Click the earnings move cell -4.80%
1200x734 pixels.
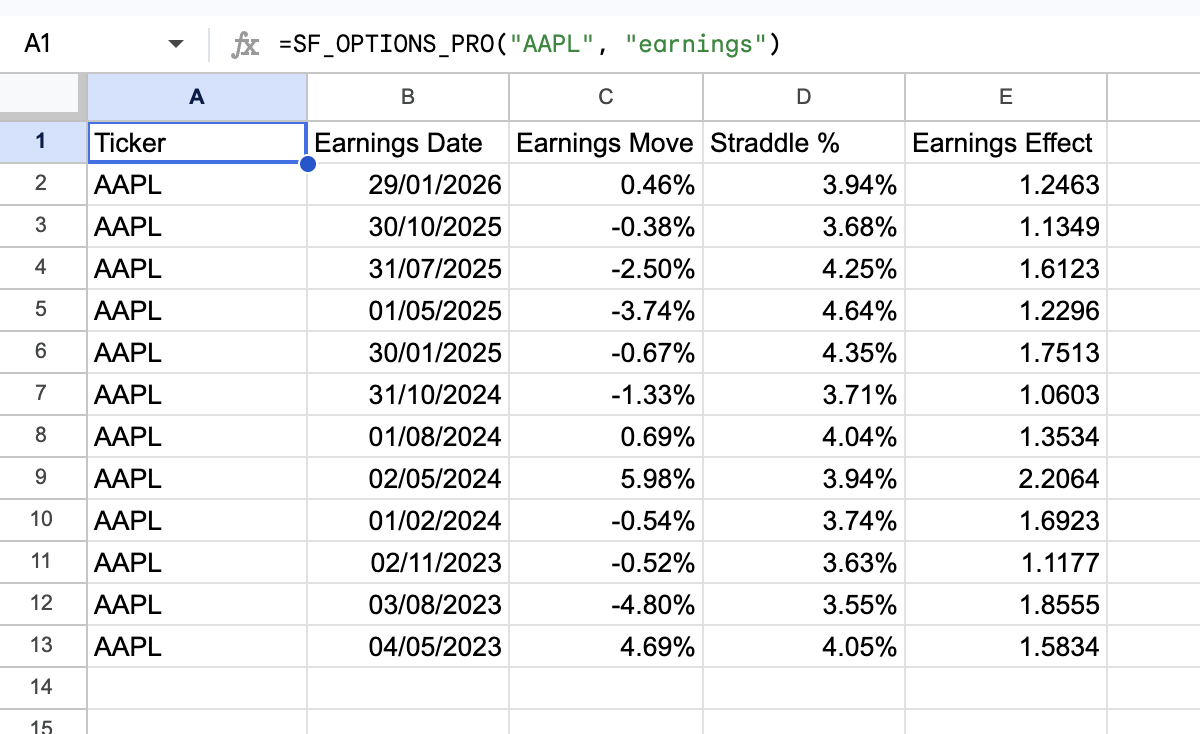(606, 604)
